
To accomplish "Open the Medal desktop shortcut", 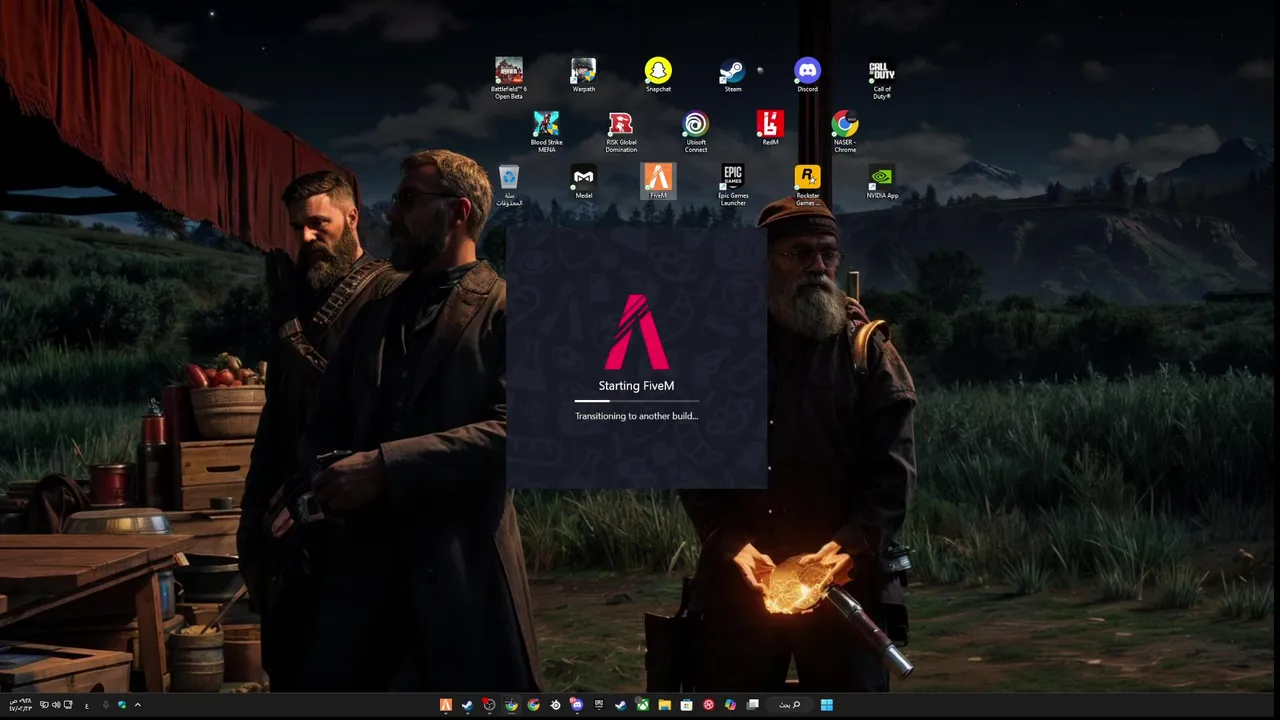I will point(583,182).
